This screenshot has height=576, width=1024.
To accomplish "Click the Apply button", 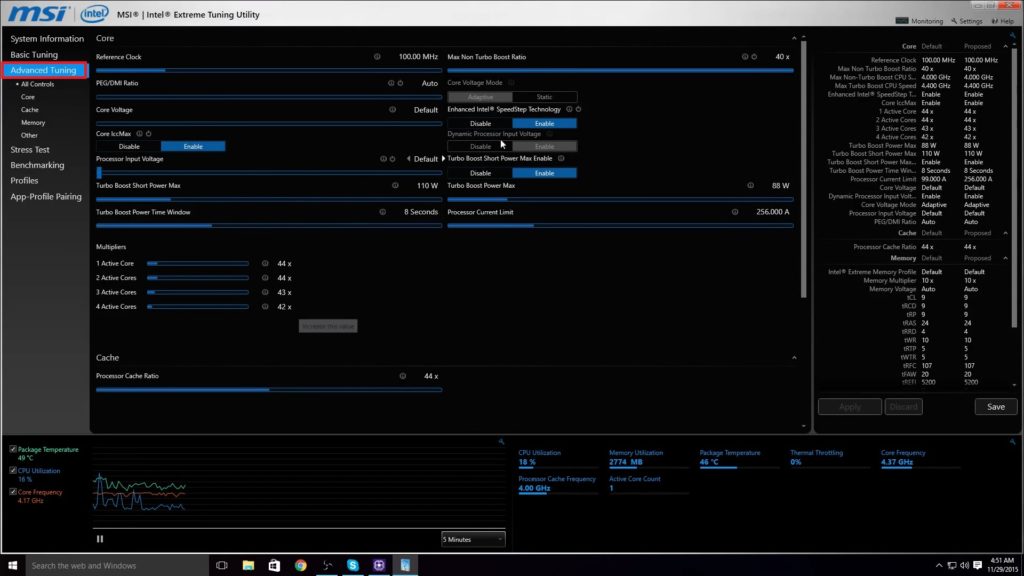I will [x=850, y=407].
